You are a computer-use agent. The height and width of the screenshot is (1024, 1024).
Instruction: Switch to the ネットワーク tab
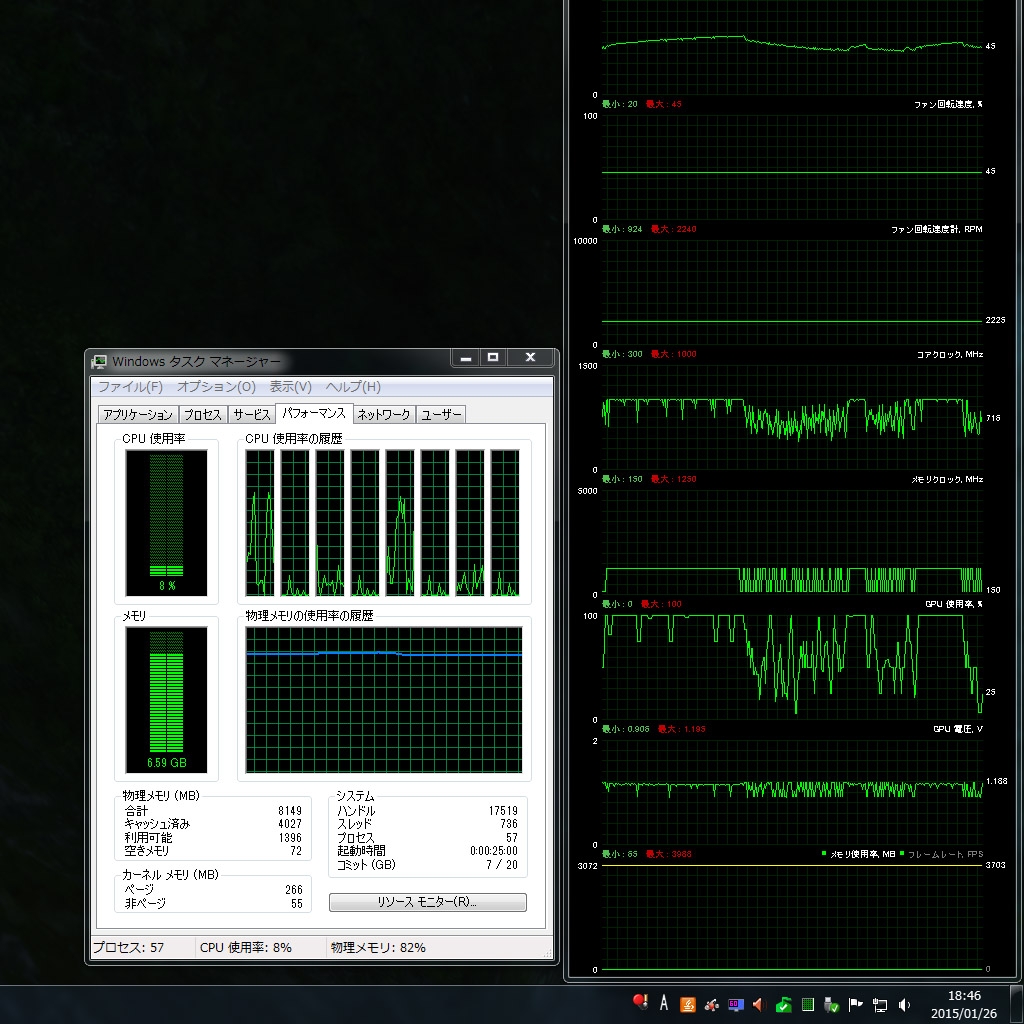point(384,415)
